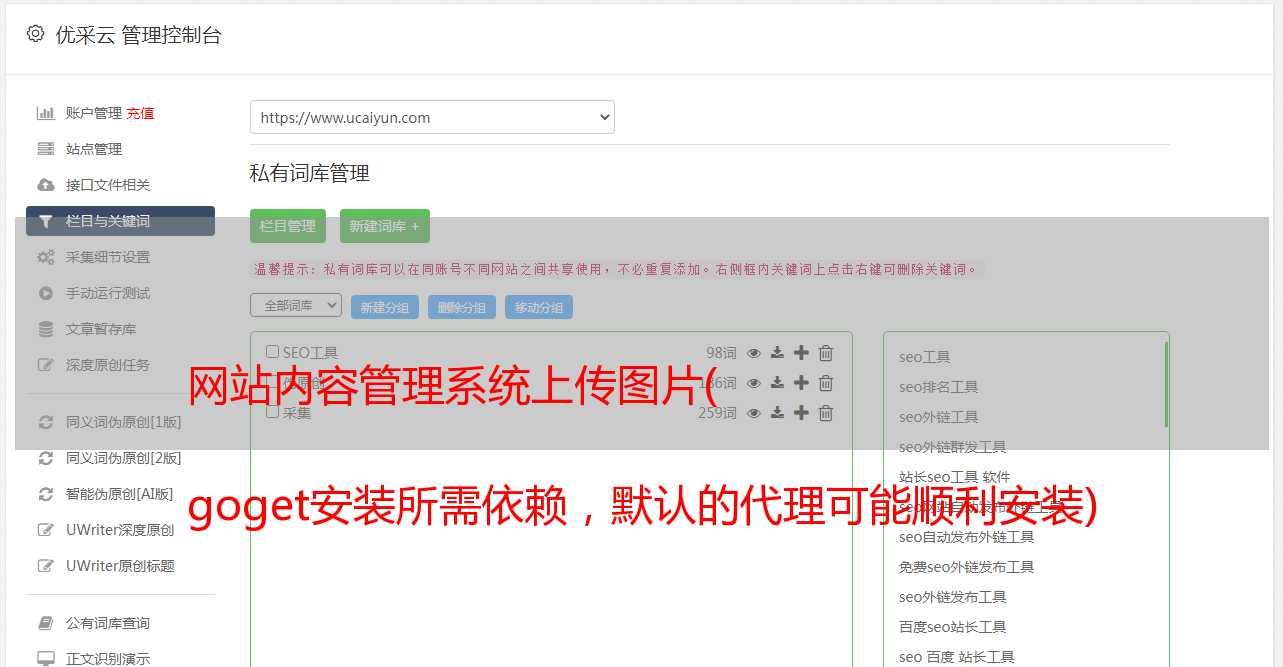
Task: Click the trash icon on the 136词 row
Action: tap(826, 383)
